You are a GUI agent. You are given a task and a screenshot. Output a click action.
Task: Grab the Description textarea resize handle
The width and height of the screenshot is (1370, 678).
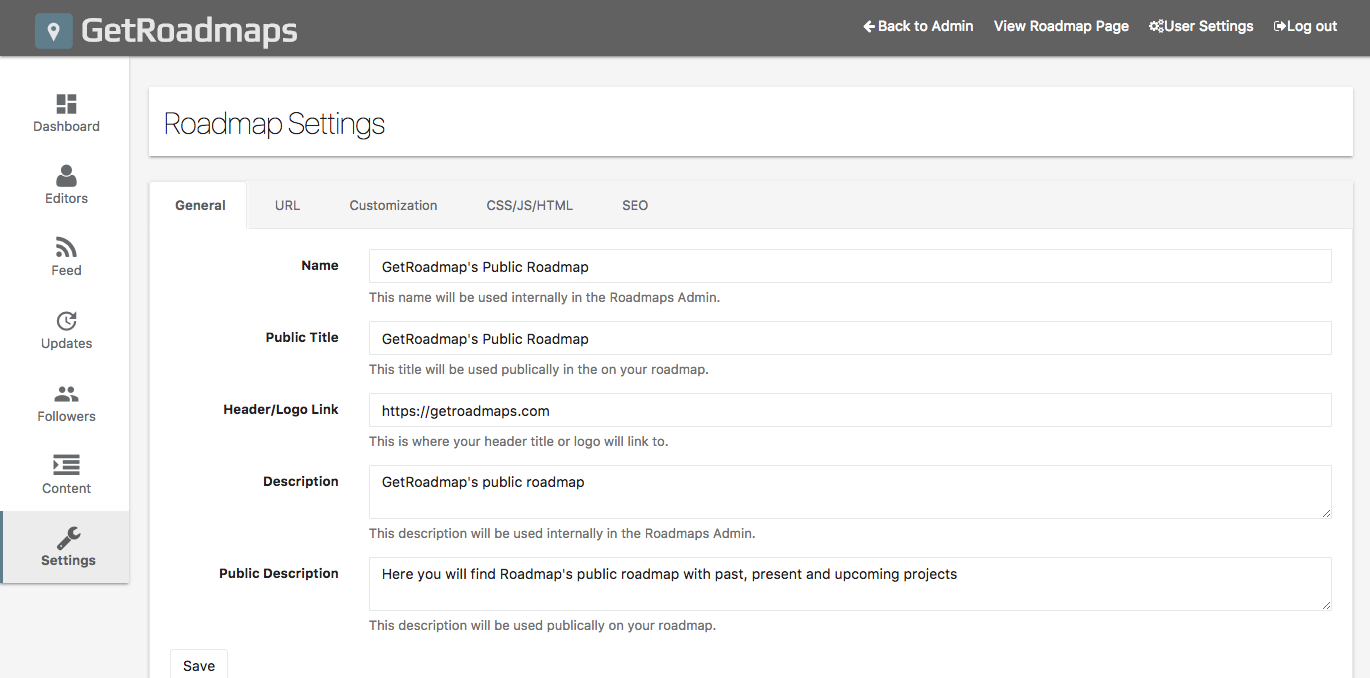[x=1325, y=512]
